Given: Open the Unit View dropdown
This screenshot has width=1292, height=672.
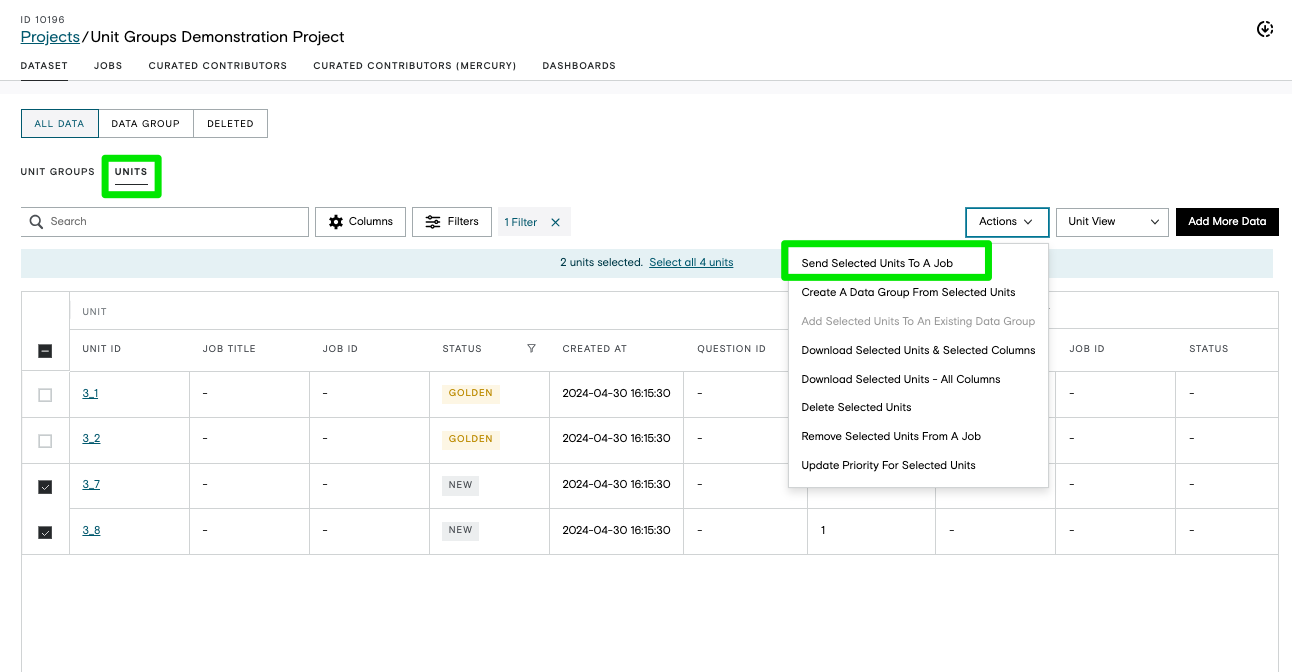Looking at the screenshot, I should tap(1112, 222).
